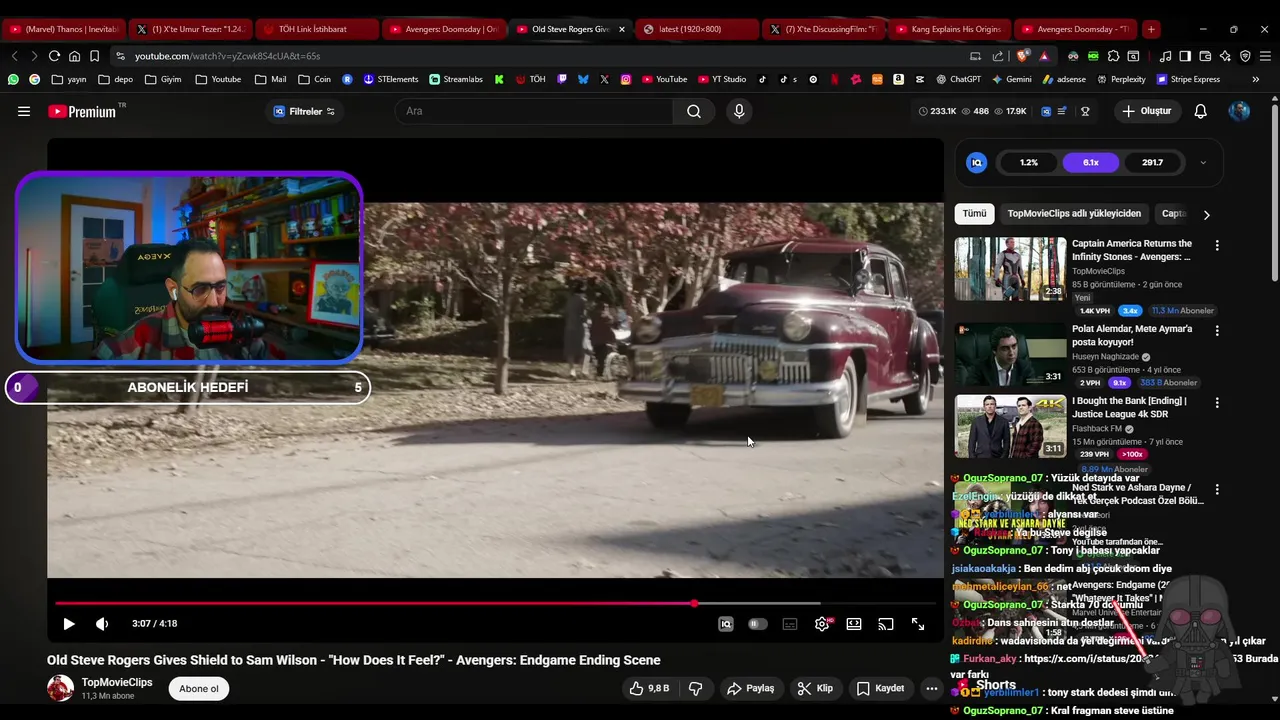The height and width of the screenshot is (720, 1280).
Task: Open the ChatGPT bookmark
Action: (958, 79)
